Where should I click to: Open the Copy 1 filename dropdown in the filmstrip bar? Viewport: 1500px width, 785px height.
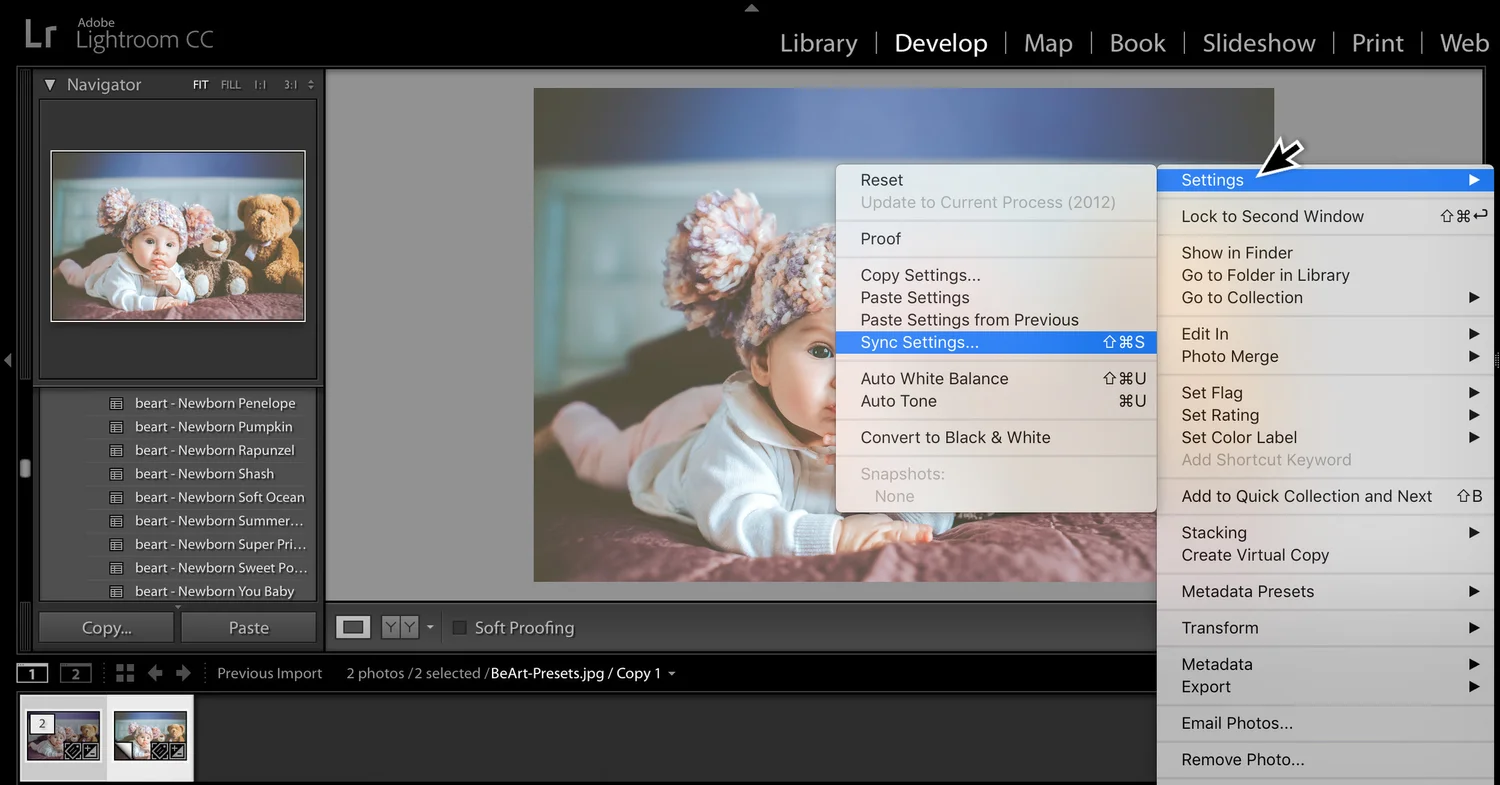coord(671,673)
